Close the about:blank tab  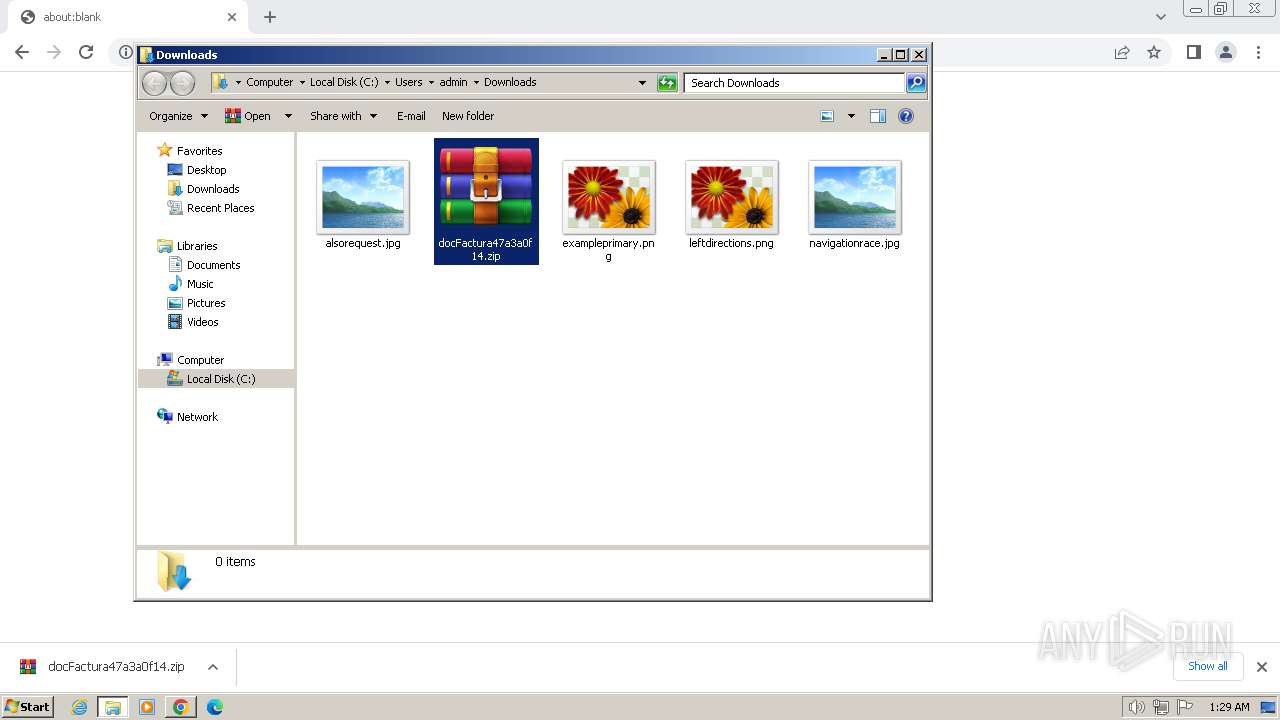point(232,17)
